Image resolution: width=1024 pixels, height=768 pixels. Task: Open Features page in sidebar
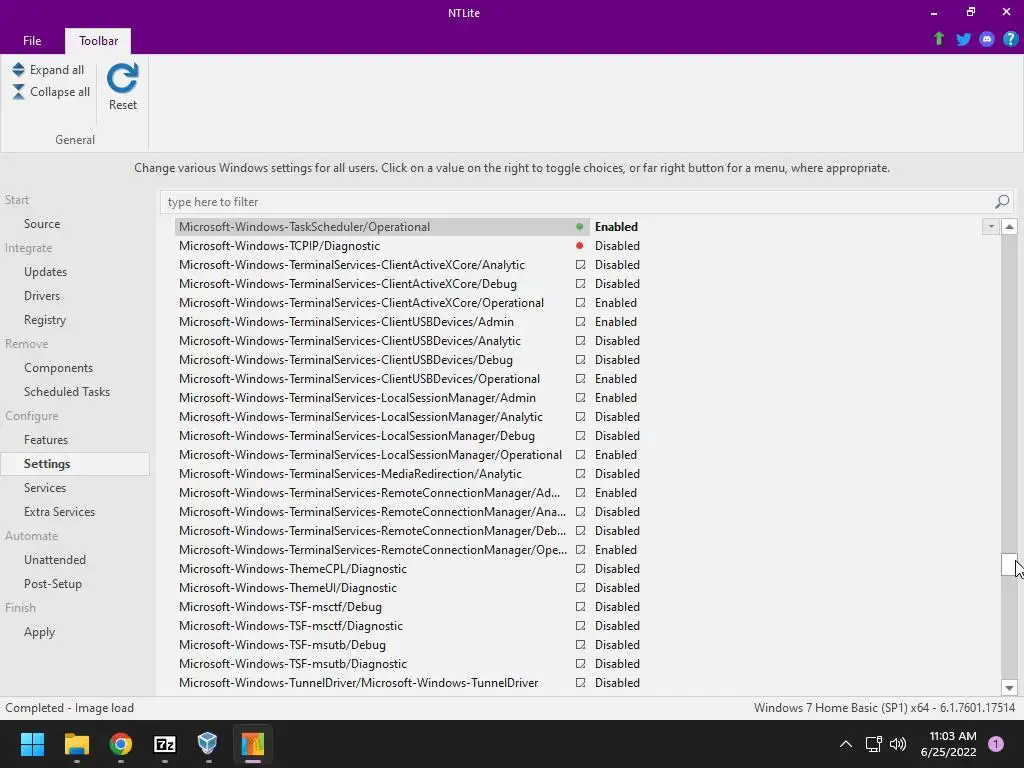46,440
